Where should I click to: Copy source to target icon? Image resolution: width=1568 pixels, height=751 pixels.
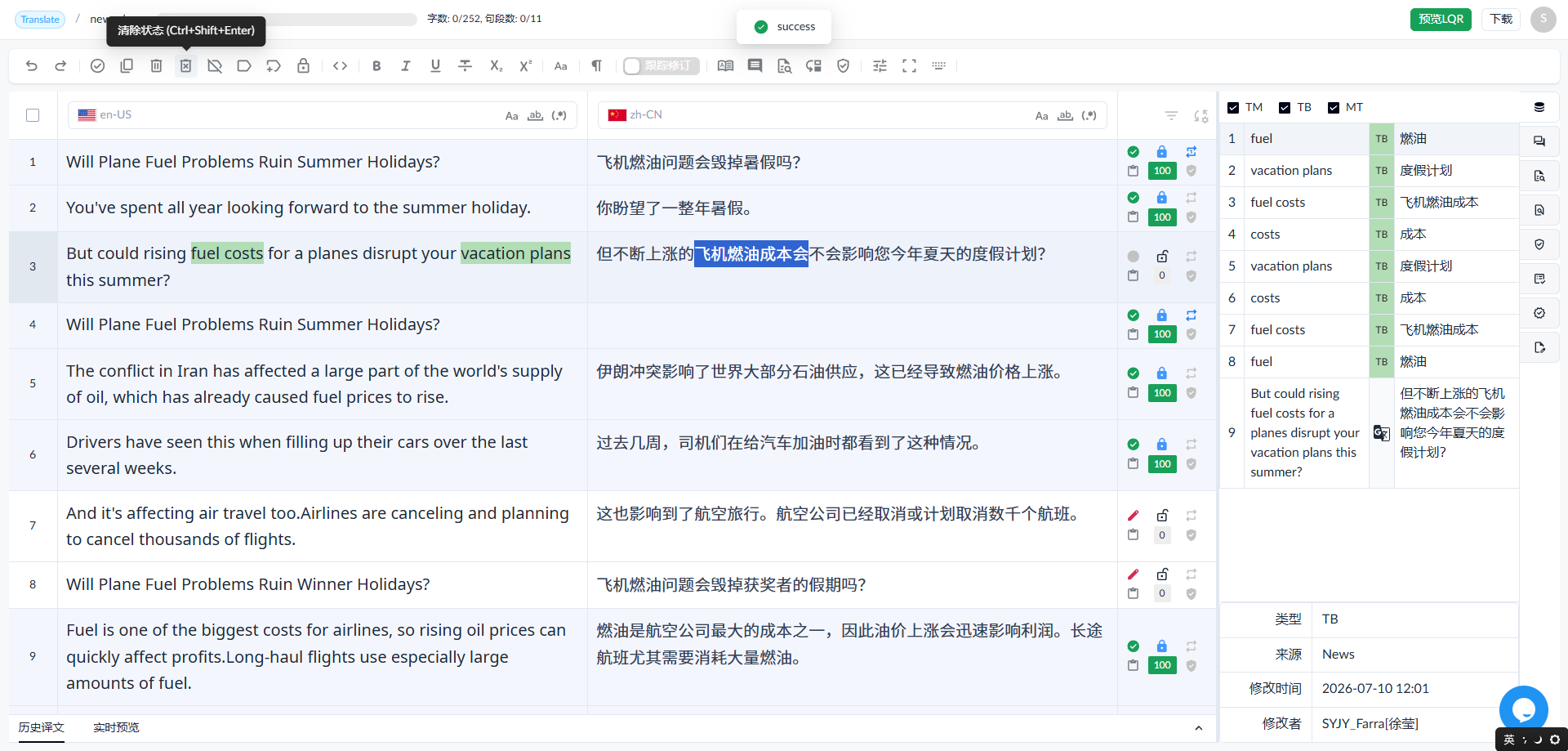point(127,66)
